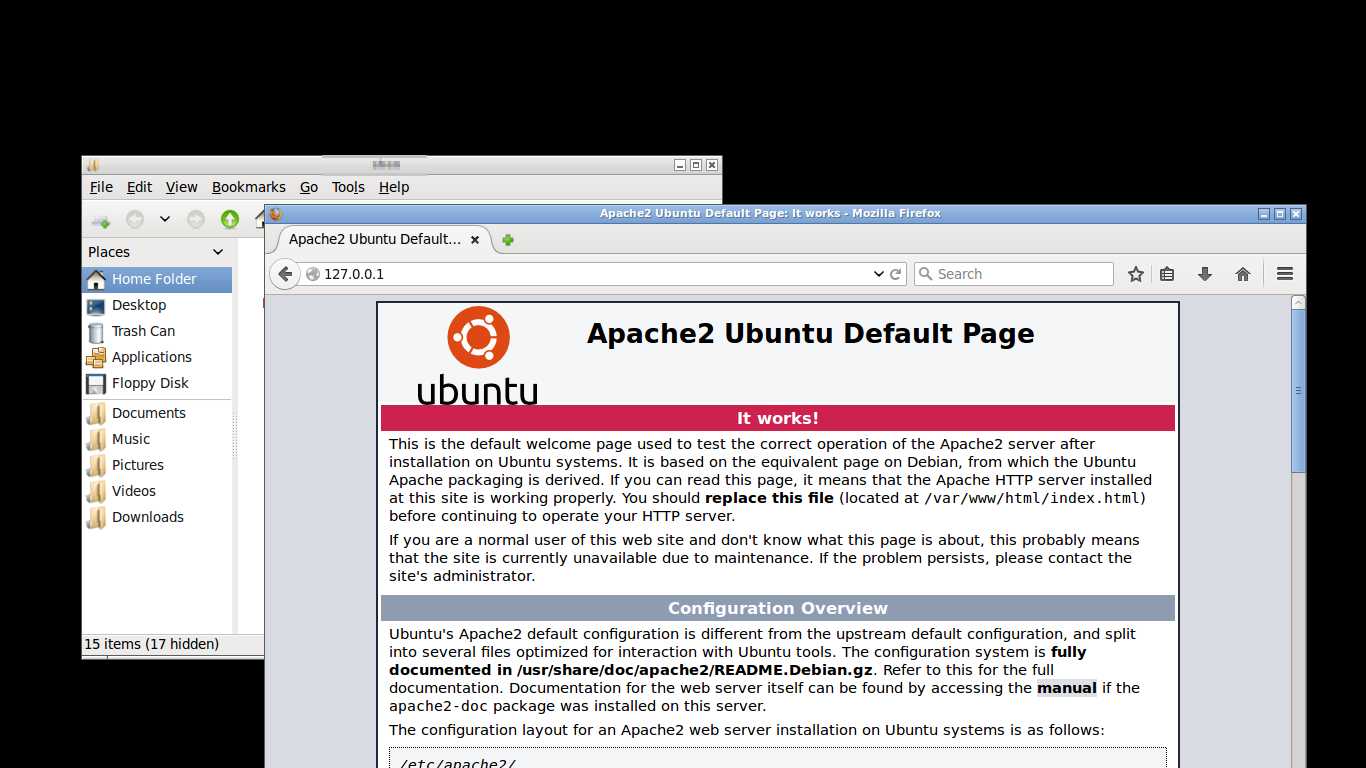Viewport: 1366px width, 768px height.
Task: Open file manager history dropdown arrow
Action: pyautogui.click(x=165, y=219)
